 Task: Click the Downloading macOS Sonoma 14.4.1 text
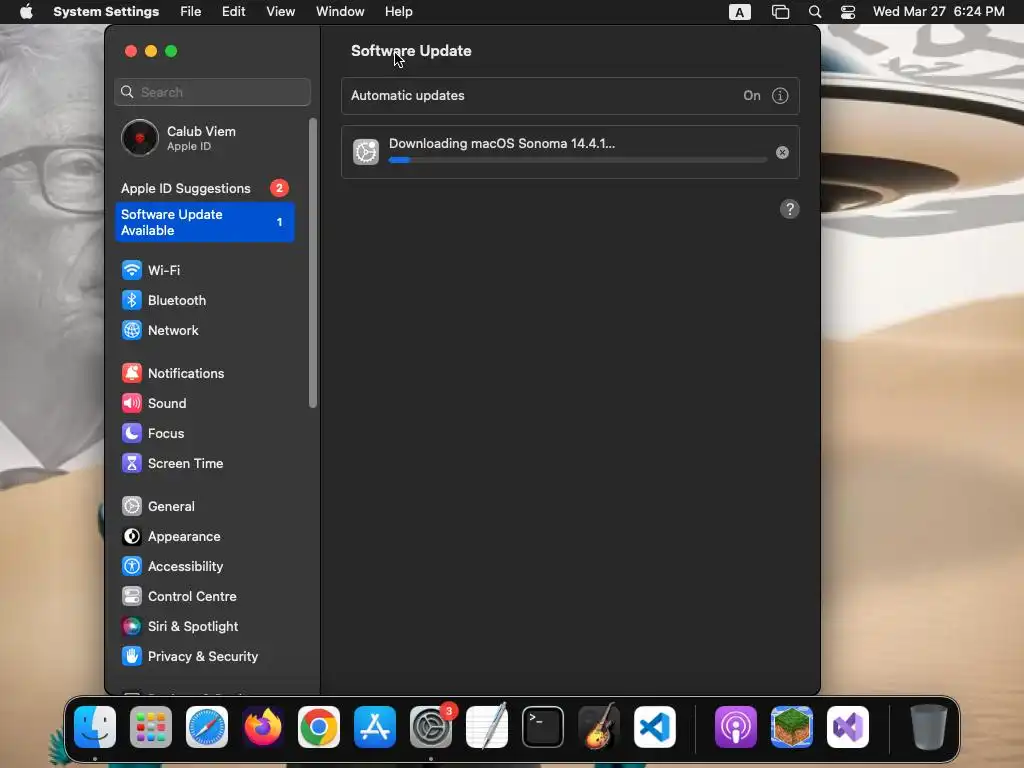[x=502, y=144]
